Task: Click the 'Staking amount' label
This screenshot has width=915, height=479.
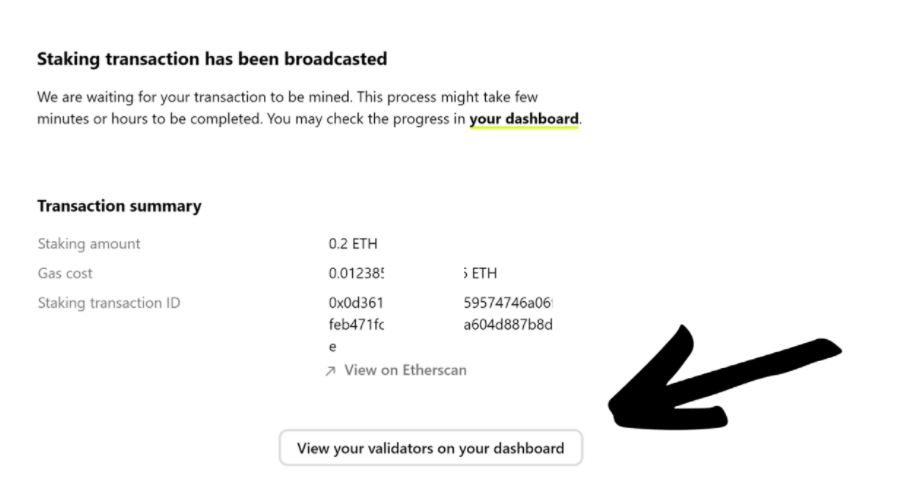Action: tap(88, 244)
